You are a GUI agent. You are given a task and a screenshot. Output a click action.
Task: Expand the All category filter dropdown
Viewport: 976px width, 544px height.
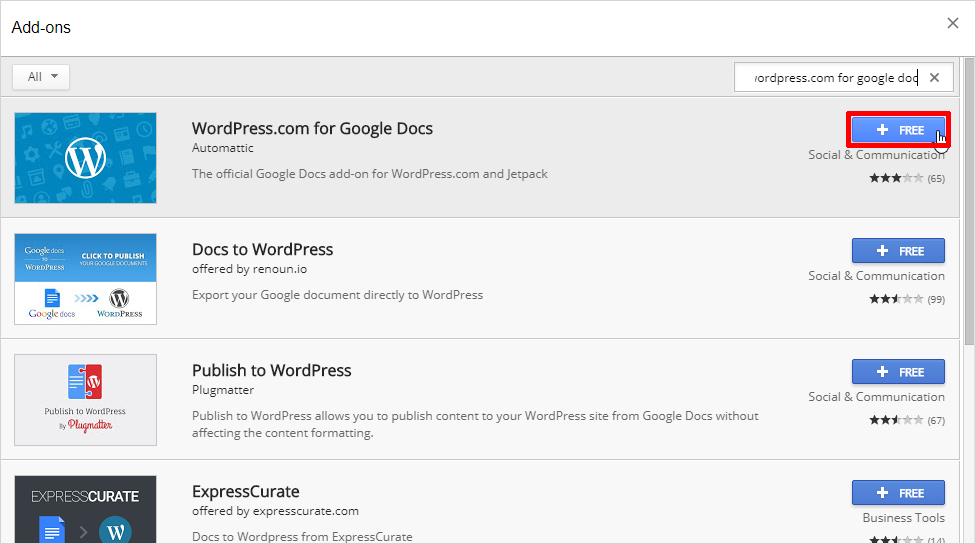point(41,77)
